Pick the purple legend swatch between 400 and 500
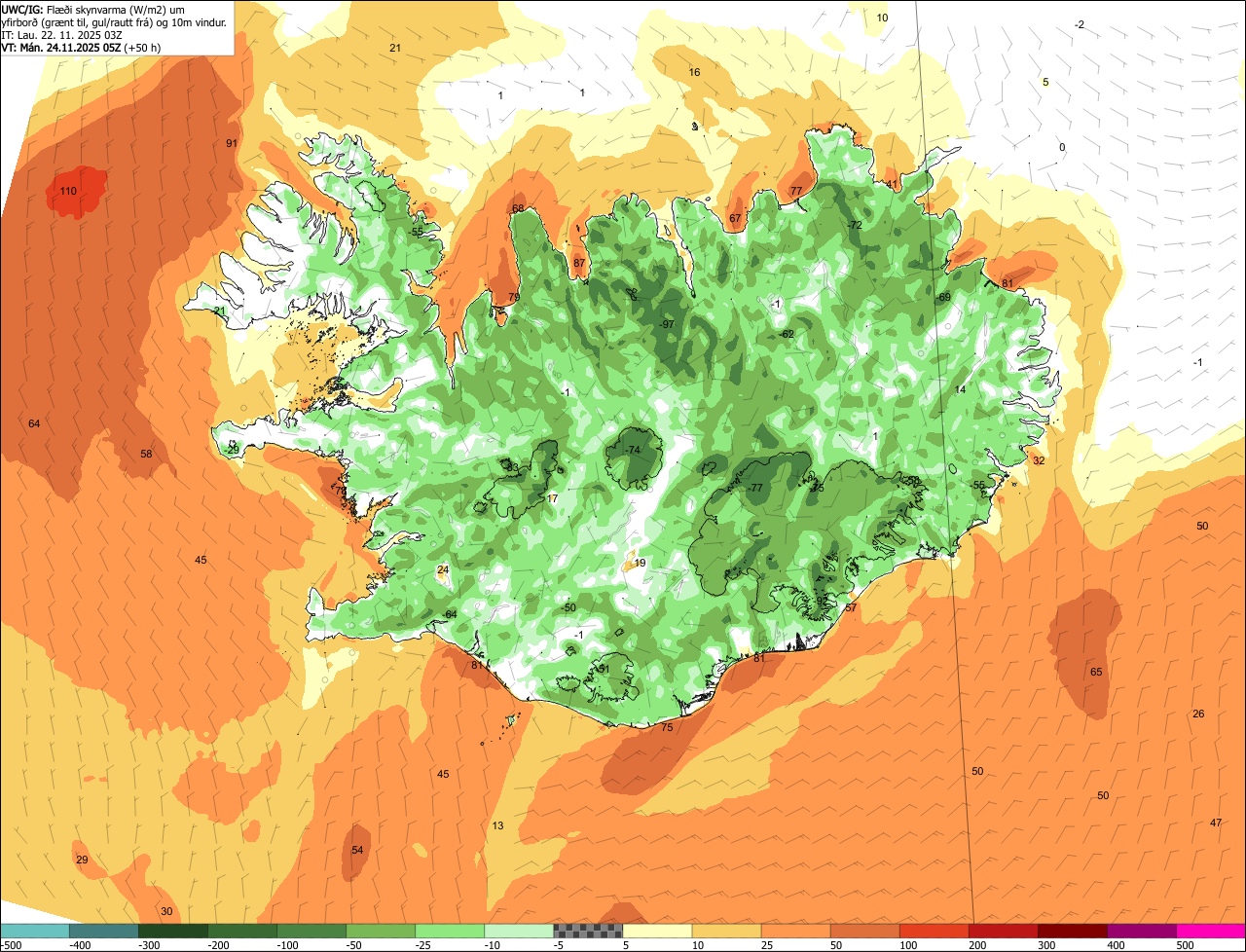1246x952 pixels. pos(1141,931)
